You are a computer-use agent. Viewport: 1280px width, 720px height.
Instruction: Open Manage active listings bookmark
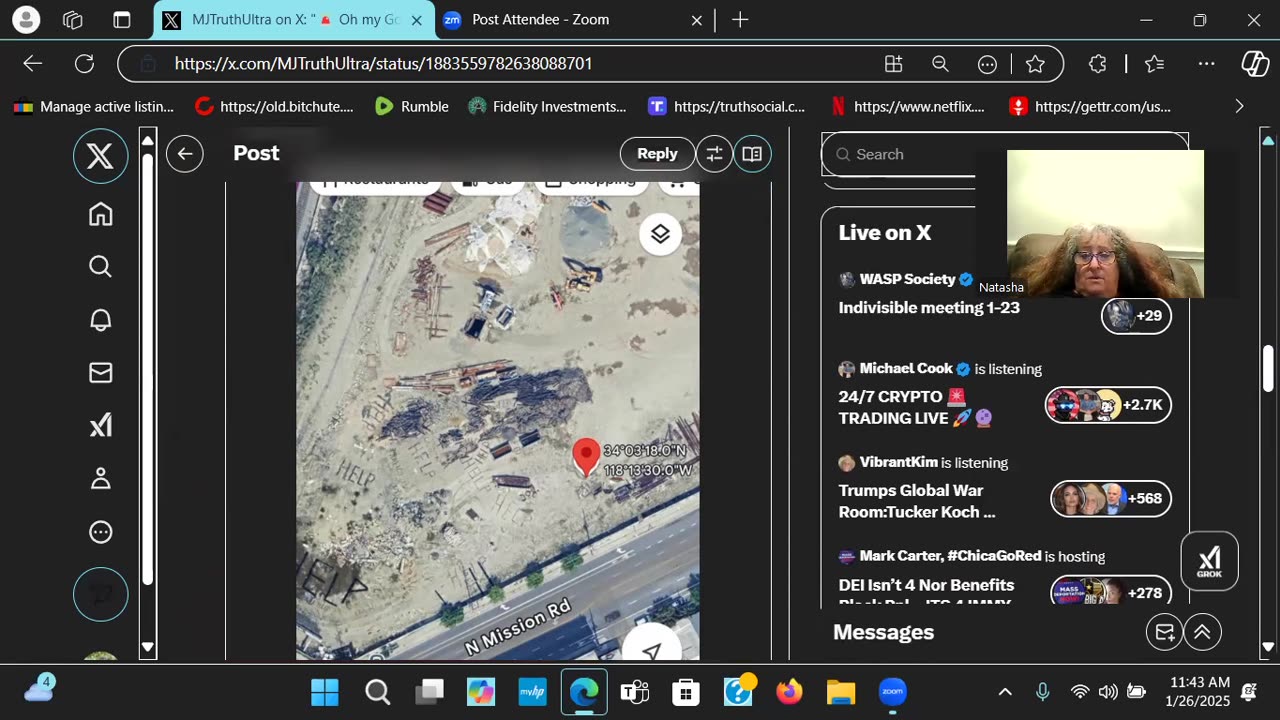pos(93,106)
